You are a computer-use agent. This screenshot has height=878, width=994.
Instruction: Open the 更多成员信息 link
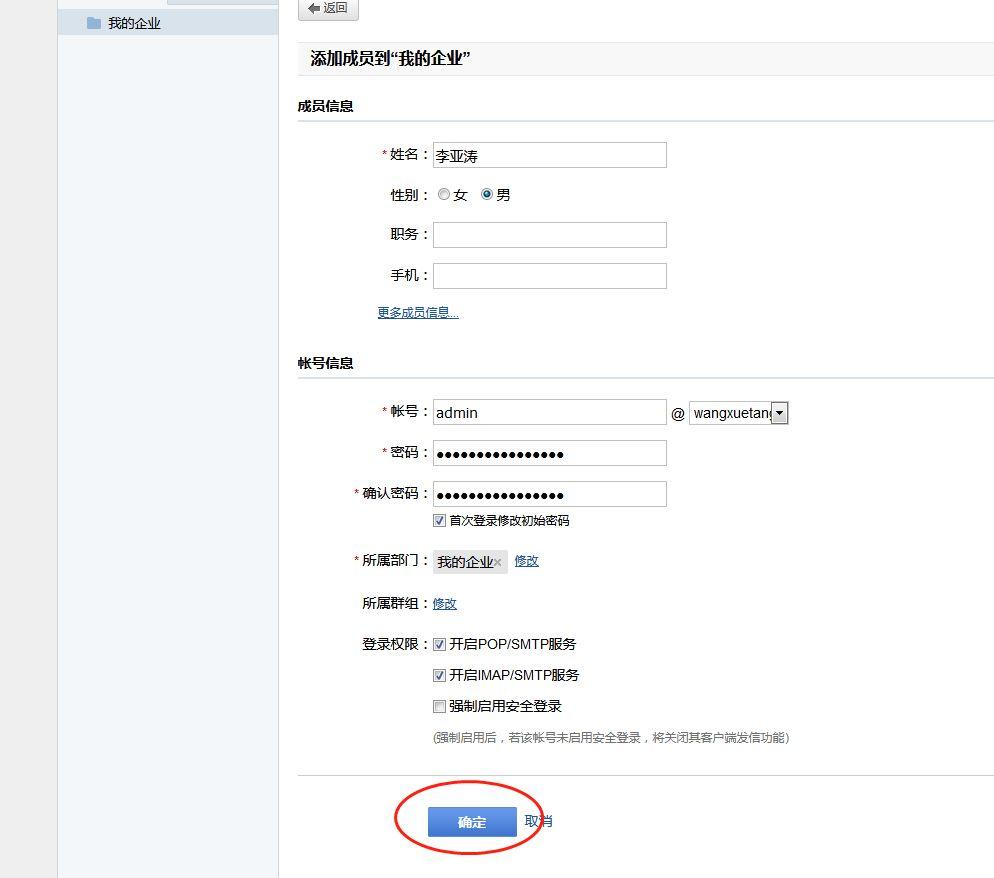(x=416, y=312)
